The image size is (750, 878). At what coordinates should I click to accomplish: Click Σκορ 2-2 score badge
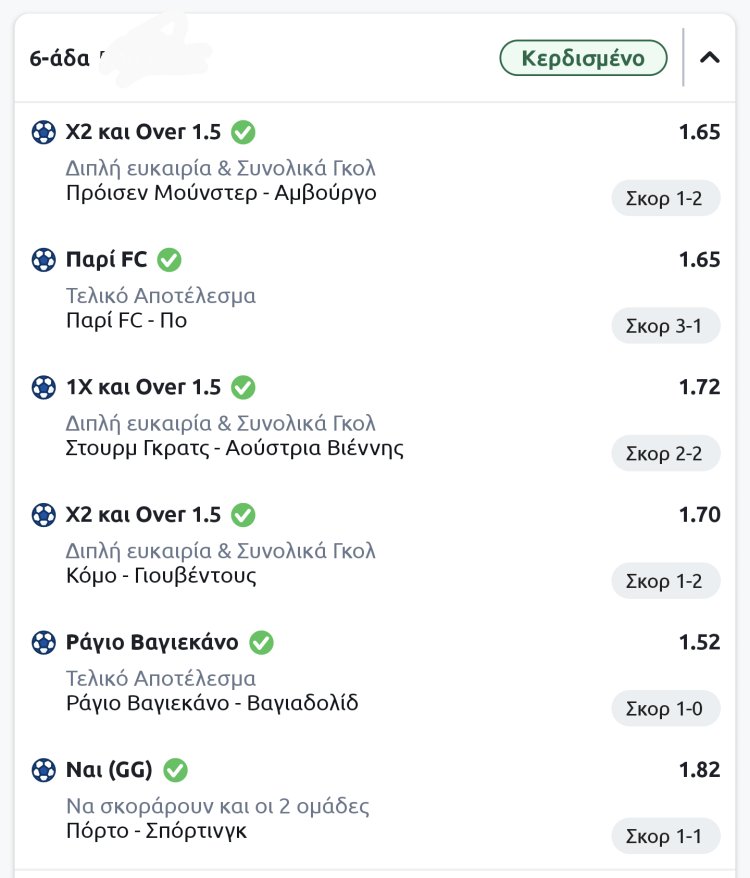tap(665, 453)
